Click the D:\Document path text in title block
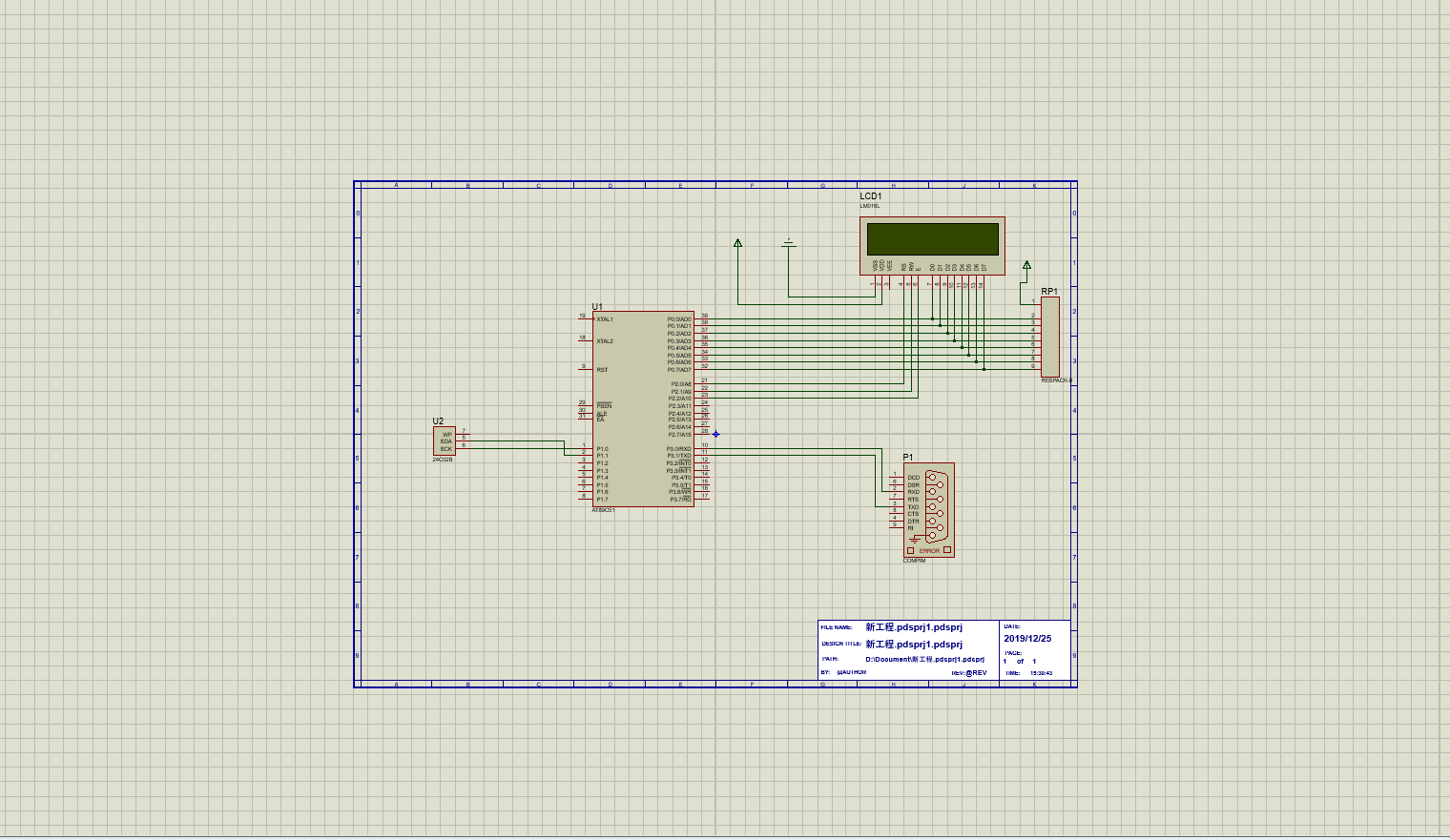Image resolution: width=1450 pixels, height=840 pixels. click(x=924, y=659)
